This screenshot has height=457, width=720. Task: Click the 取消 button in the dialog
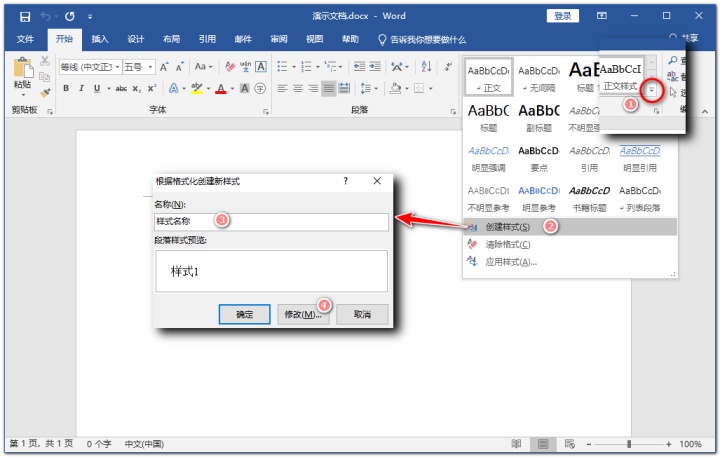(362, 315)
